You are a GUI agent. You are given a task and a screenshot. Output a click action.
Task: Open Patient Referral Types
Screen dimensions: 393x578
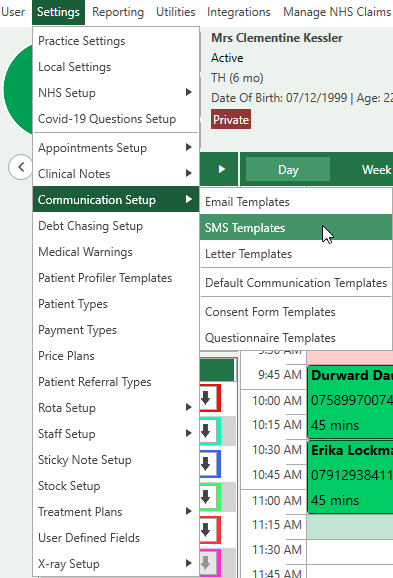point(116,382)
